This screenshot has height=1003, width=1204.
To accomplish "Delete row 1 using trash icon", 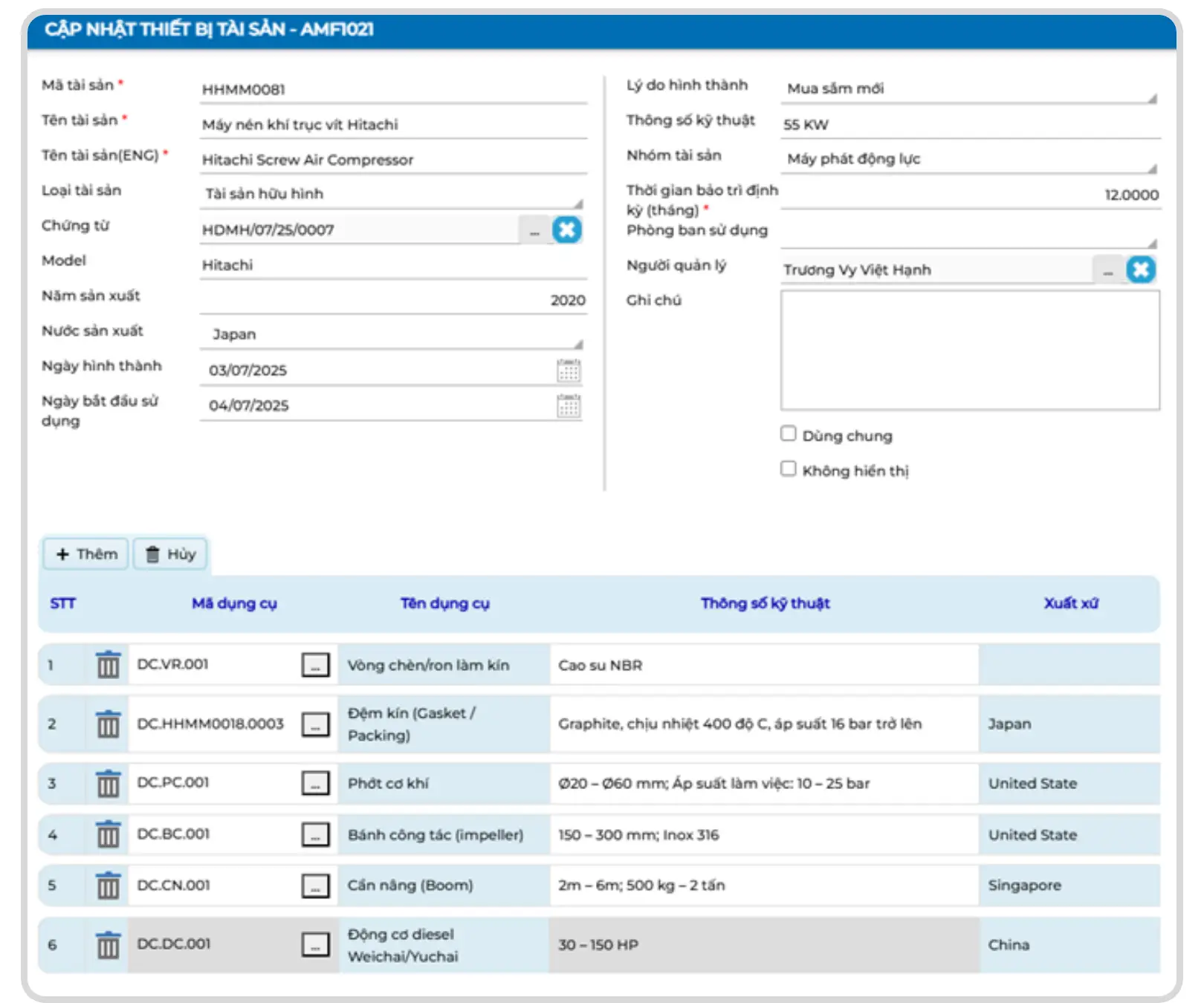I will click(x=108, y=665).
